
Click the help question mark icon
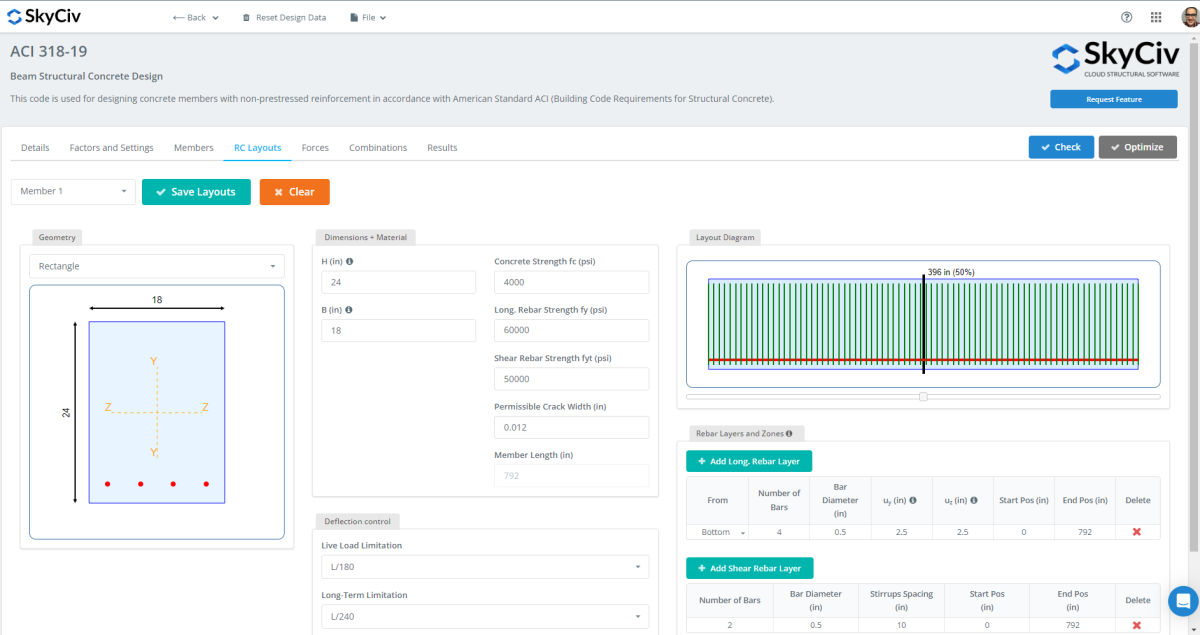click(x=1127, y=17)
